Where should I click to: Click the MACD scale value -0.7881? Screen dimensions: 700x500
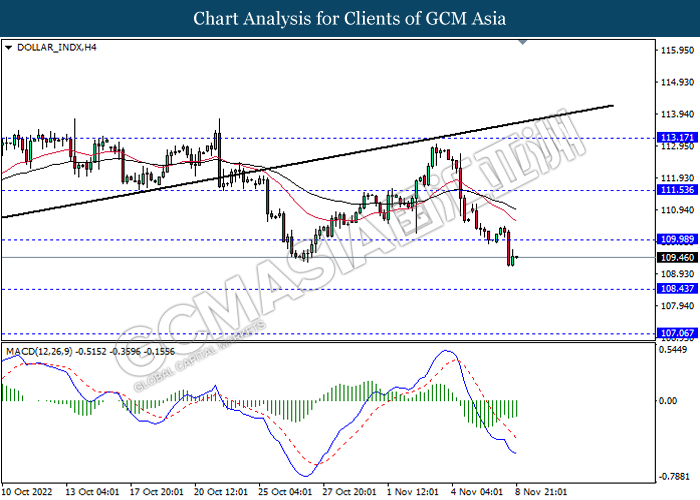click(x=674, y=477)
